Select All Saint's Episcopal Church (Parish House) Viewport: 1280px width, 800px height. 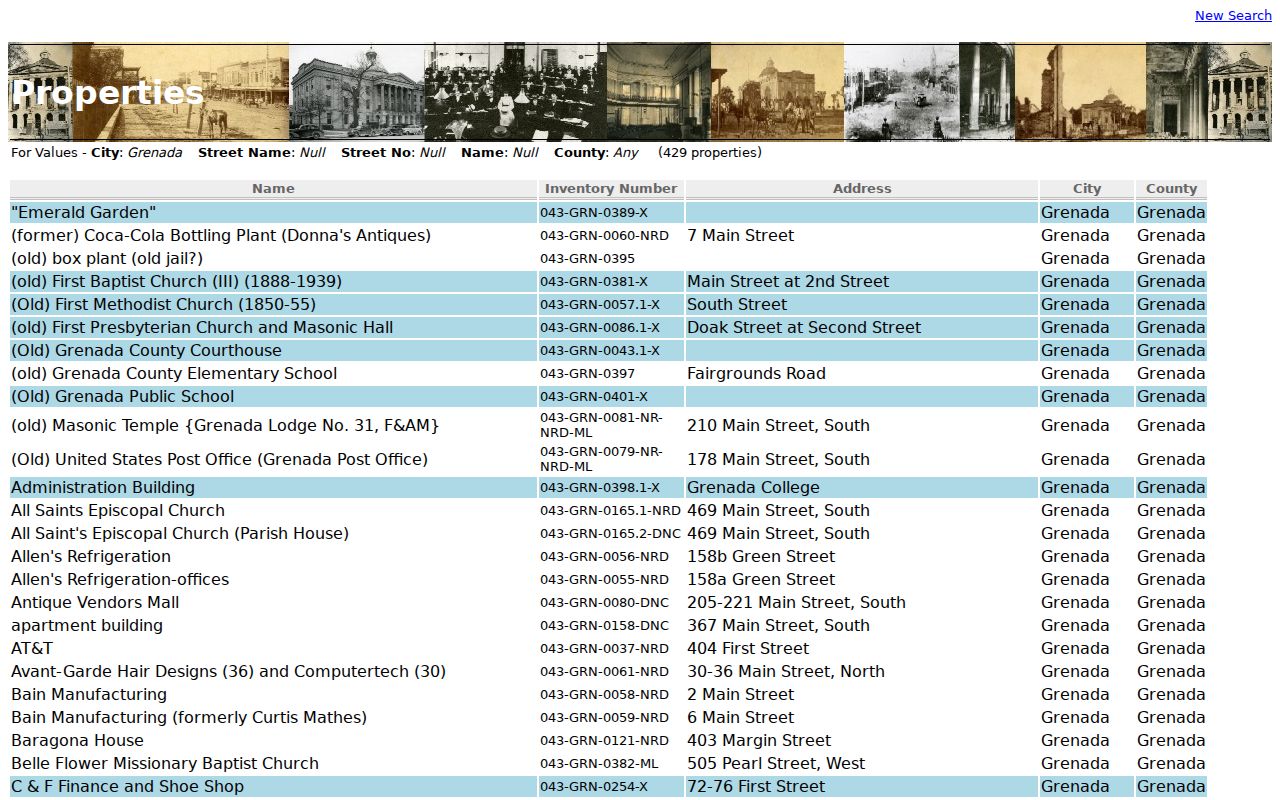tap(180, 533)
